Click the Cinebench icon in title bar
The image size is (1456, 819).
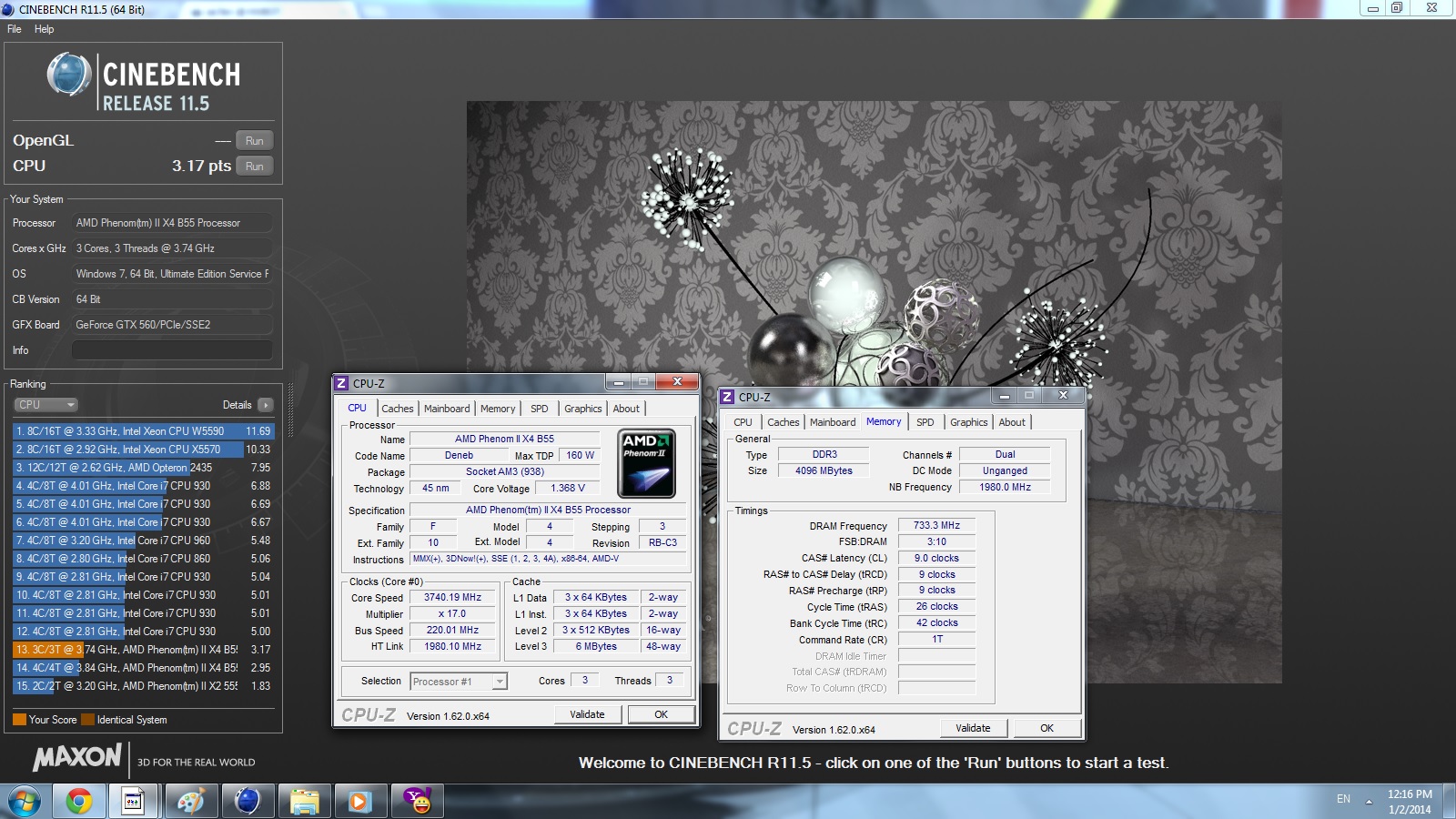click(x=8, y=9)
